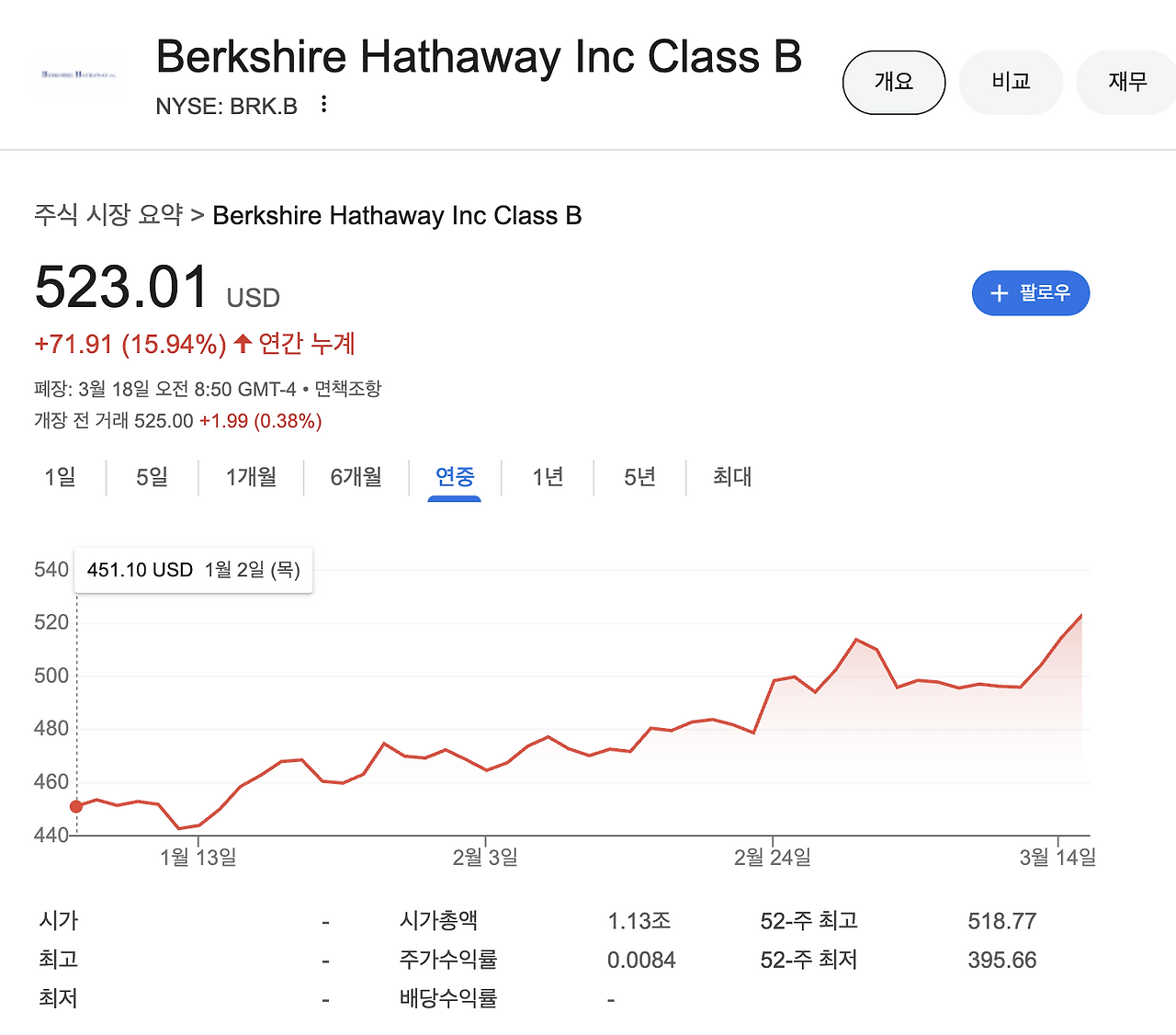Select the 6개월 time range
This screenshot has height=1035, width=1176.
(x=356, y=477)
